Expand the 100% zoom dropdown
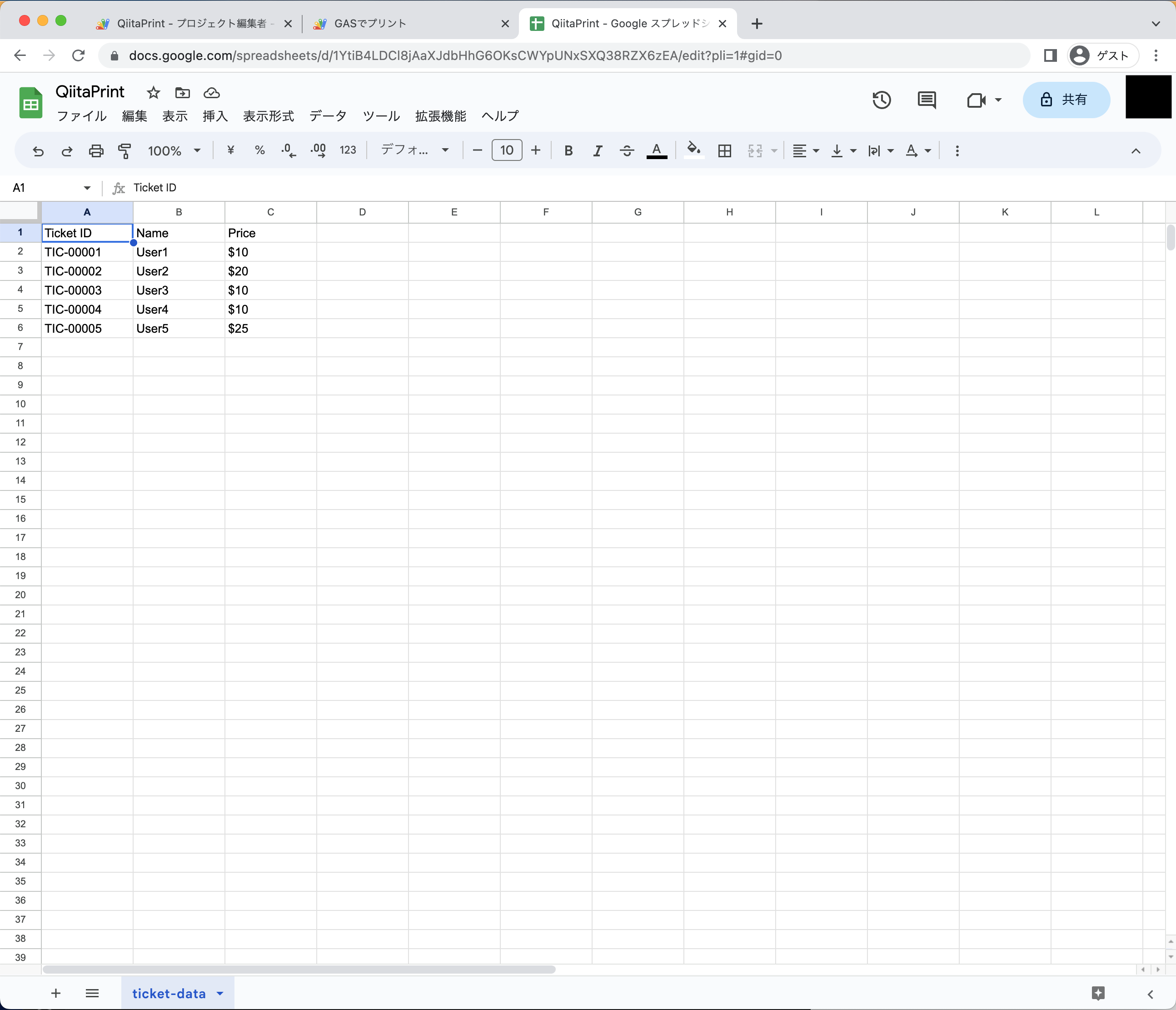1176x1010 pixels. tap(174, 150)
